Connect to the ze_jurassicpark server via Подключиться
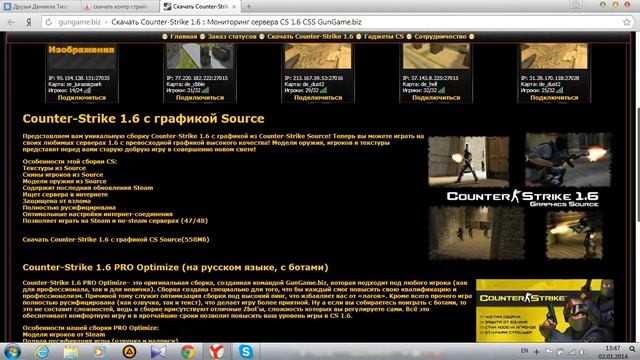Viewport: 640px width, 360px height. click(82, 98)
